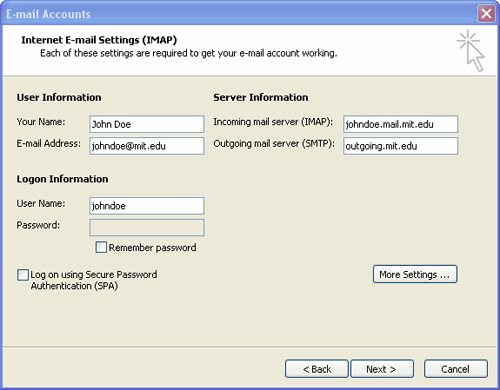The image size is (500, 390).
Task: Click the 'User Information' heading
Action: point(59,97)
